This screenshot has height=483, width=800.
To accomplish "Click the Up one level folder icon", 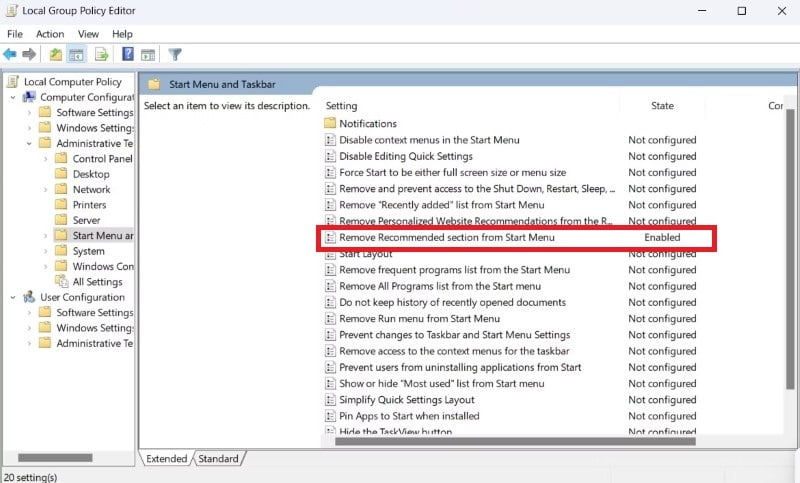I will tap(55, 54).
